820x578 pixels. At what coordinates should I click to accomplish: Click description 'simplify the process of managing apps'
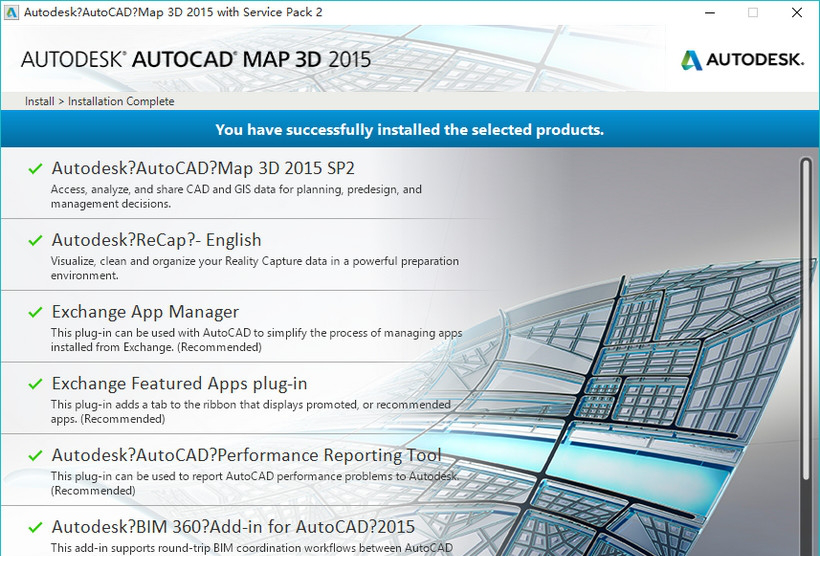(x=256, y=340)
